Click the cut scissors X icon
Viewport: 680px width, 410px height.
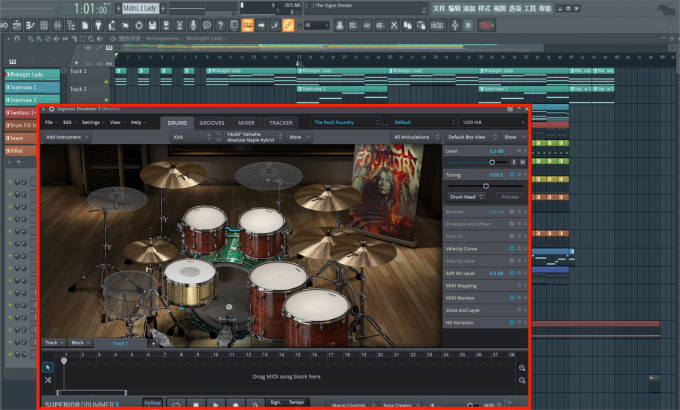point(394,26)
